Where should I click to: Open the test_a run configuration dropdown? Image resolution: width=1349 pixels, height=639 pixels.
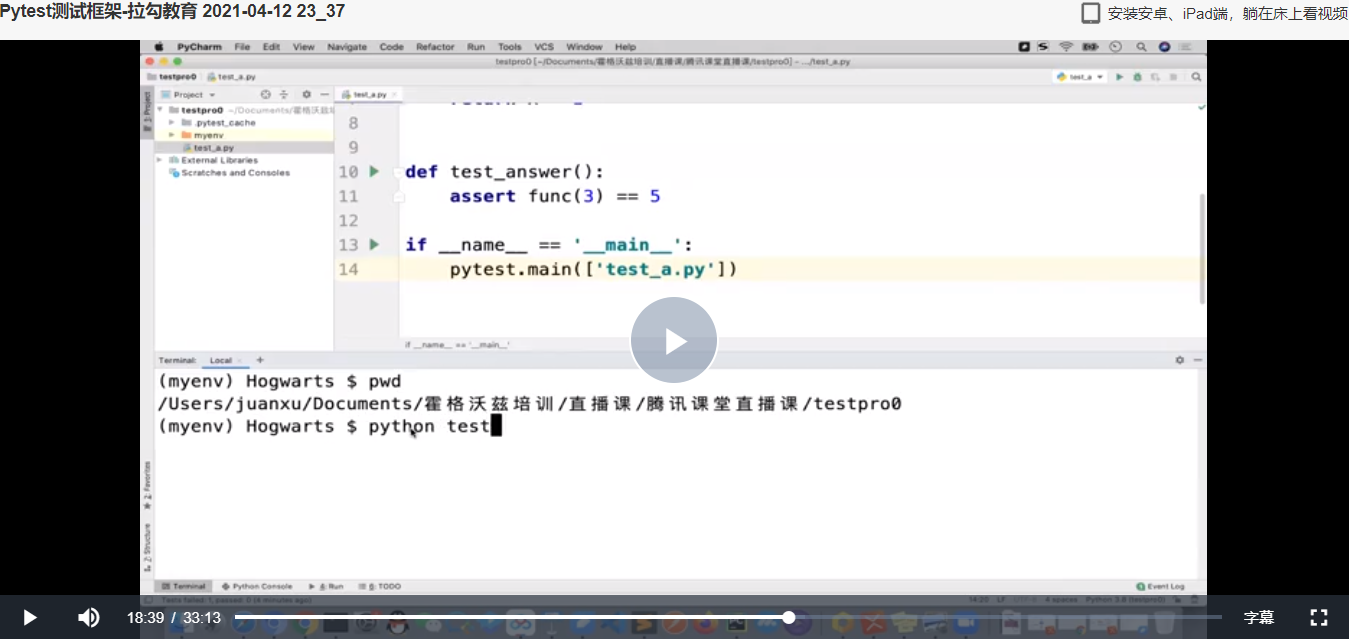click(1081, 77)
